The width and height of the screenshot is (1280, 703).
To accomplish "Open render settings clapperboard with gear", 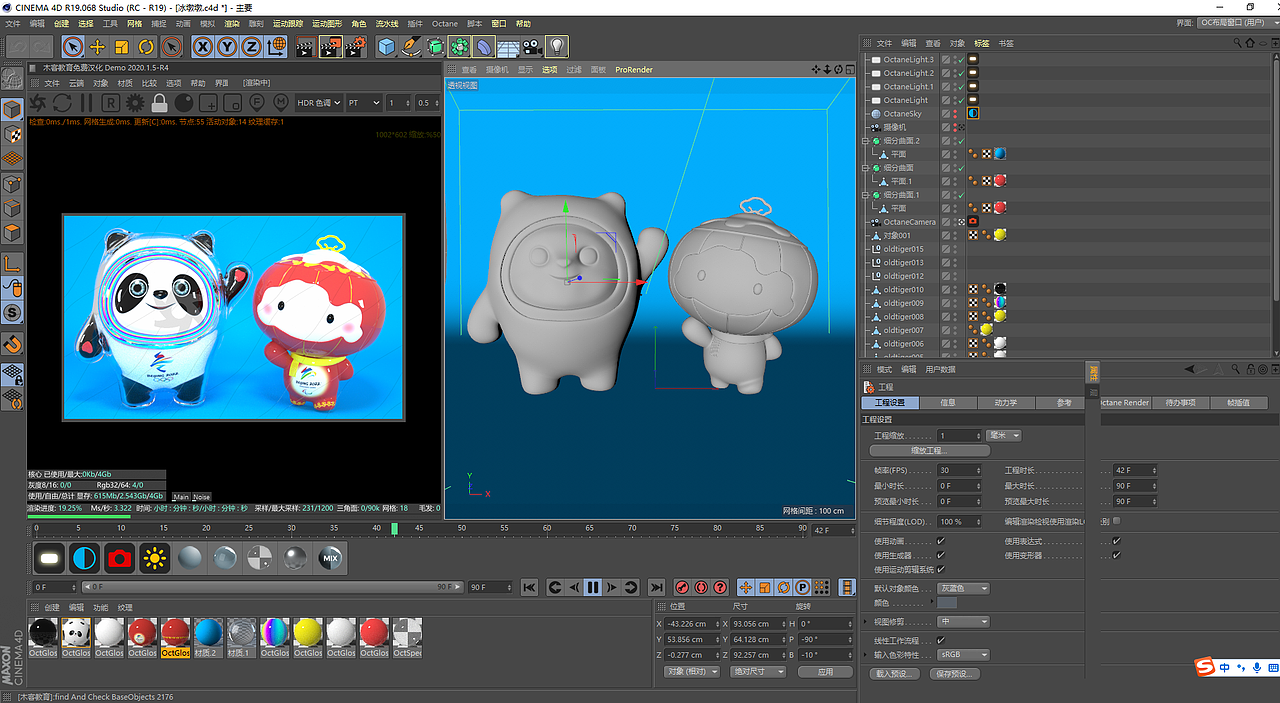I will (x=354, y=46).
